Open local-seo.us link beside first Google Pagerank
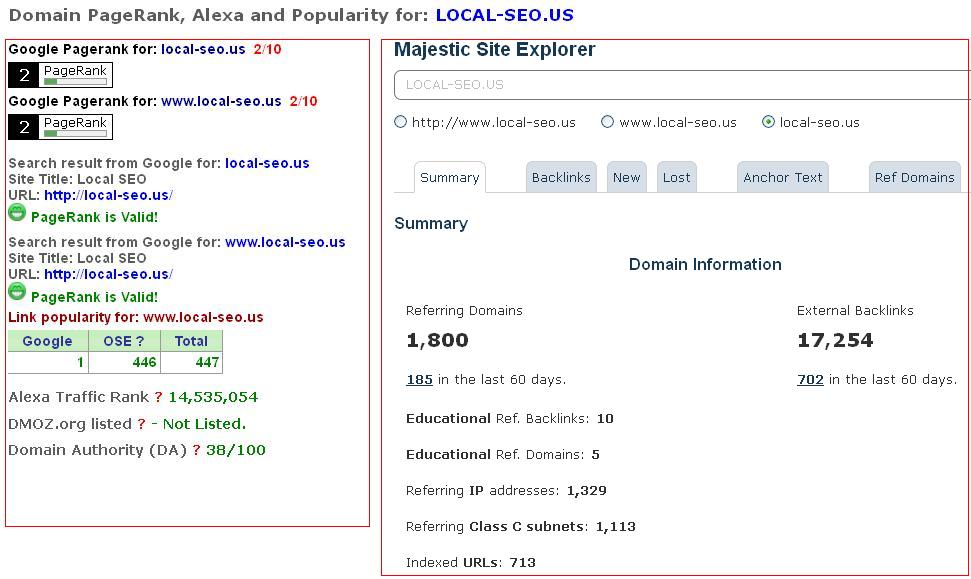The width and height of the screenshot is (971, 579). (203, 49)
